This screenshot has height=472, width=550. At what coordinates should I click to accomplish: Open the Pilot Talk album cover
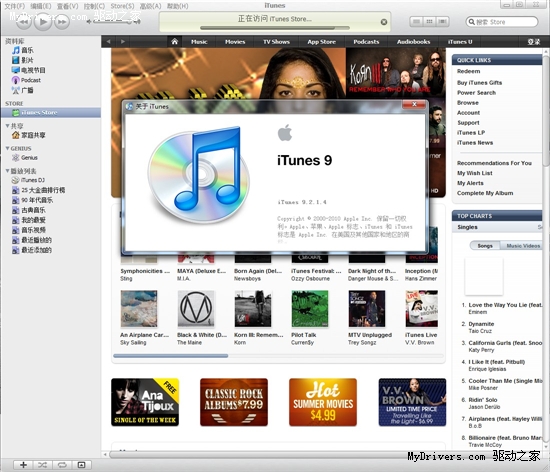coord(310,309)
